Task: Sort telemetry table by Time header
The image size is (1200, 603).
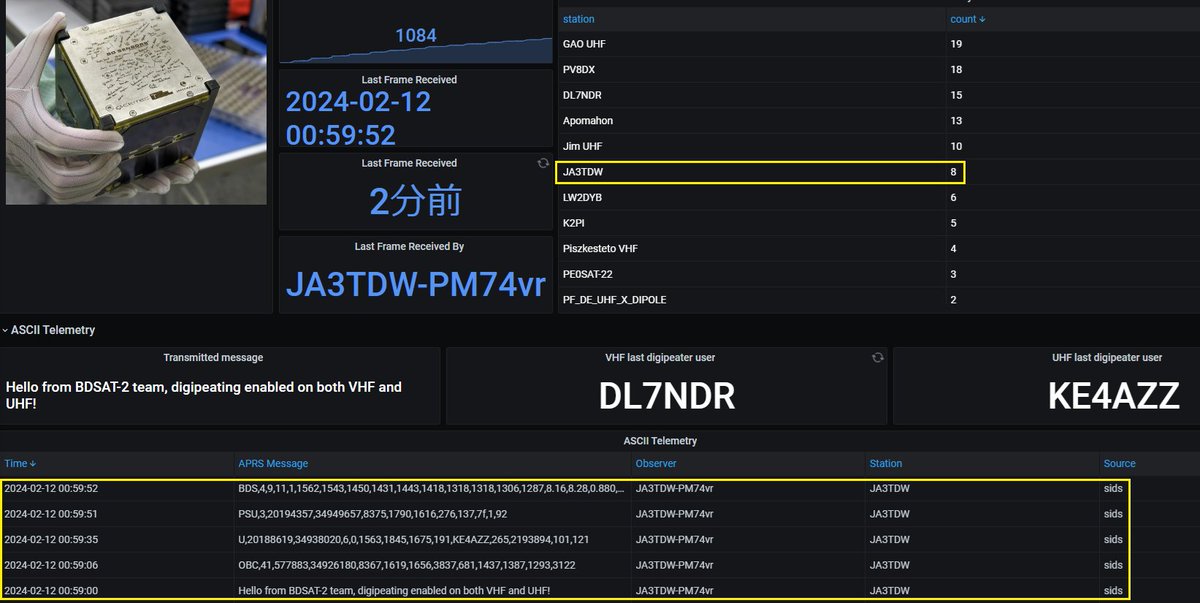Action: [x=21, y=464]
